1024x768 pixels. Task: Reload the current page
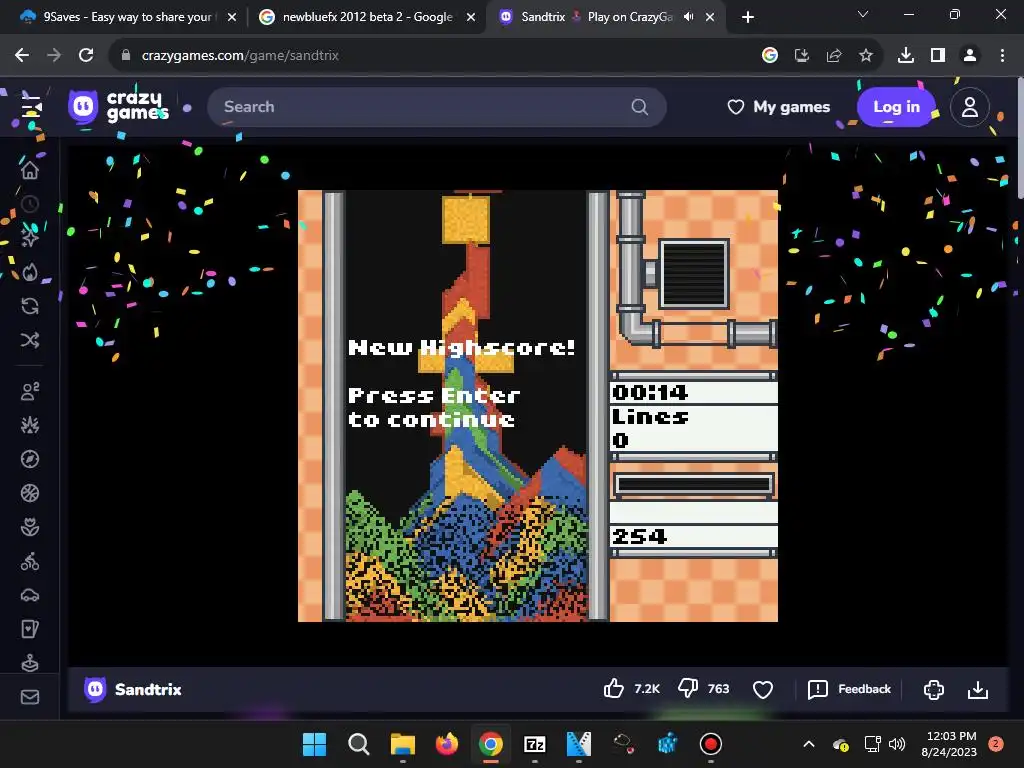(x=86, y=56)
